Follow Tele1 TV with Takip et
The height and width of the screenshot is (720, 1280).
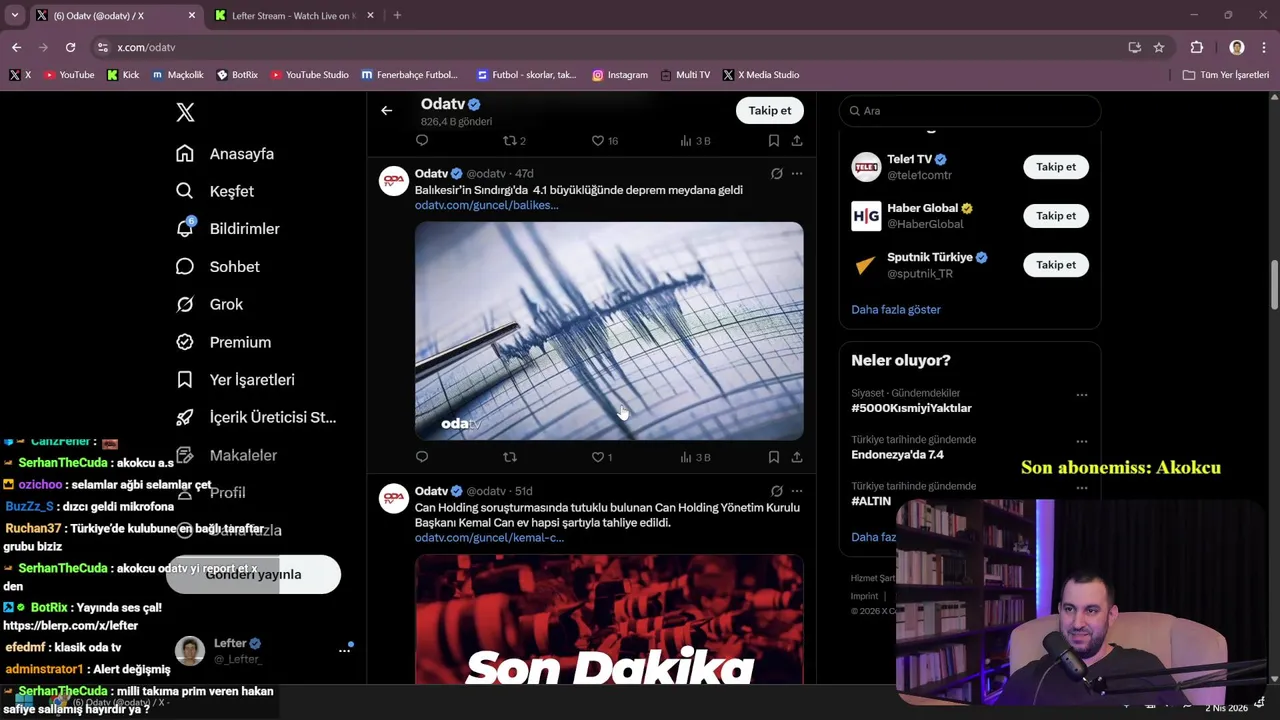(x=1056, y=167)
